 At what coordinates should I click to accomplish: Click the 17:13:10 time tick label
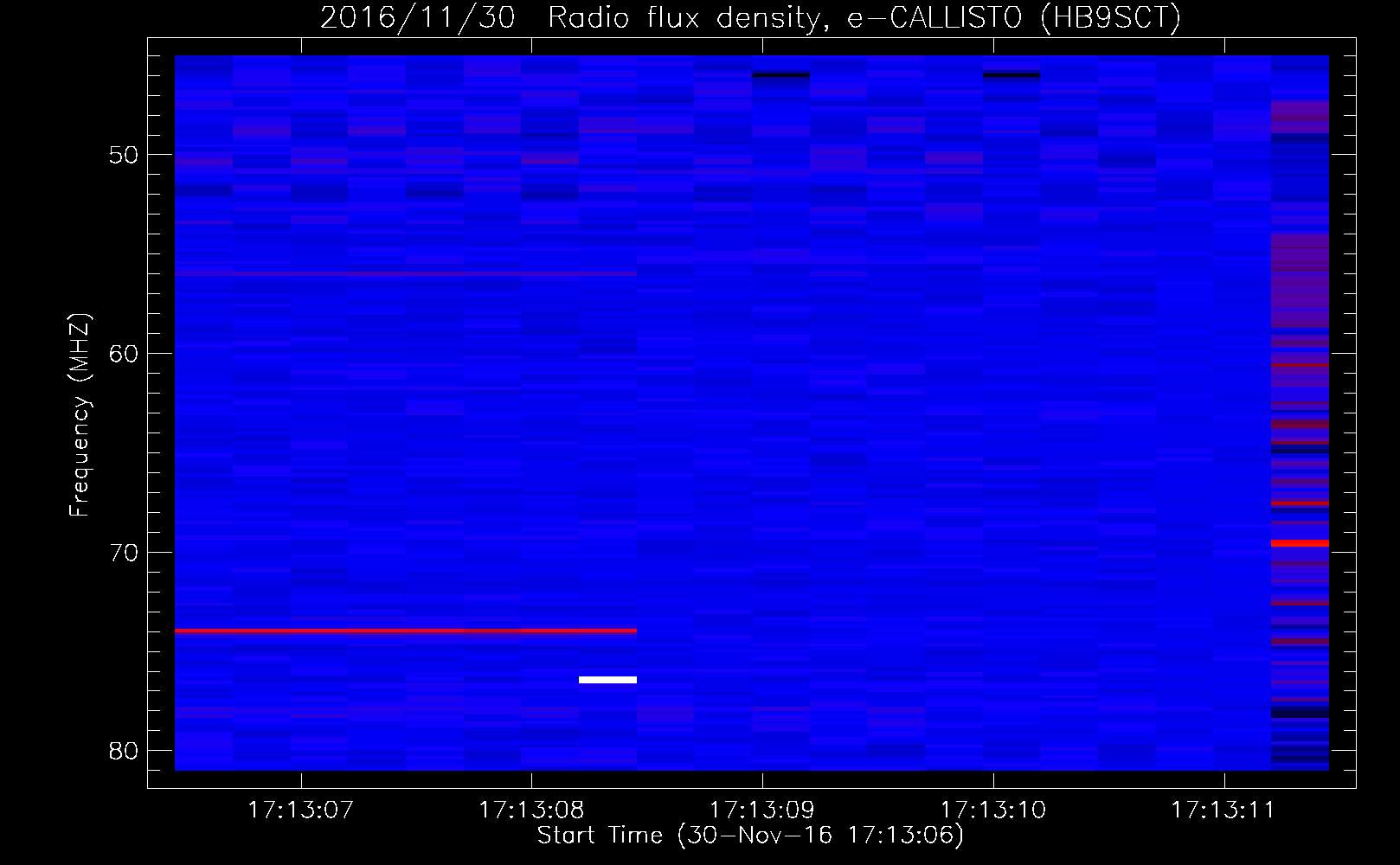click(x=993, y=811)
